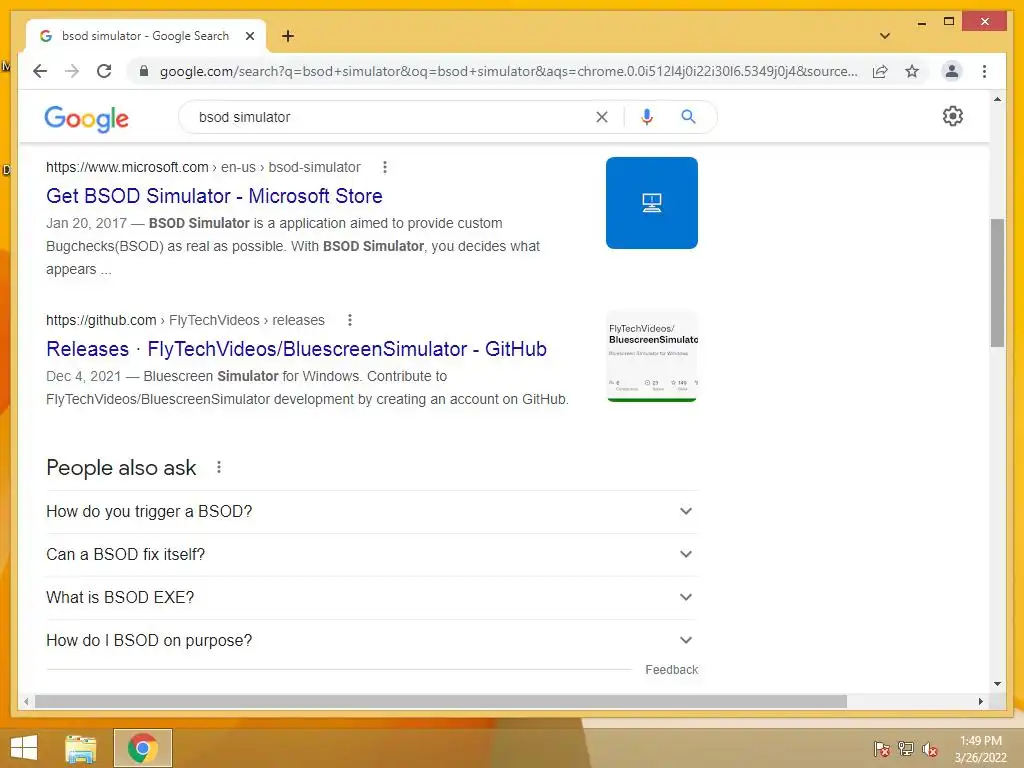Open Releases FlyTechVideos/BluescreenSimulator GitHub link
The height and width of the screenshot is (768, 1024).
(296, 349)
